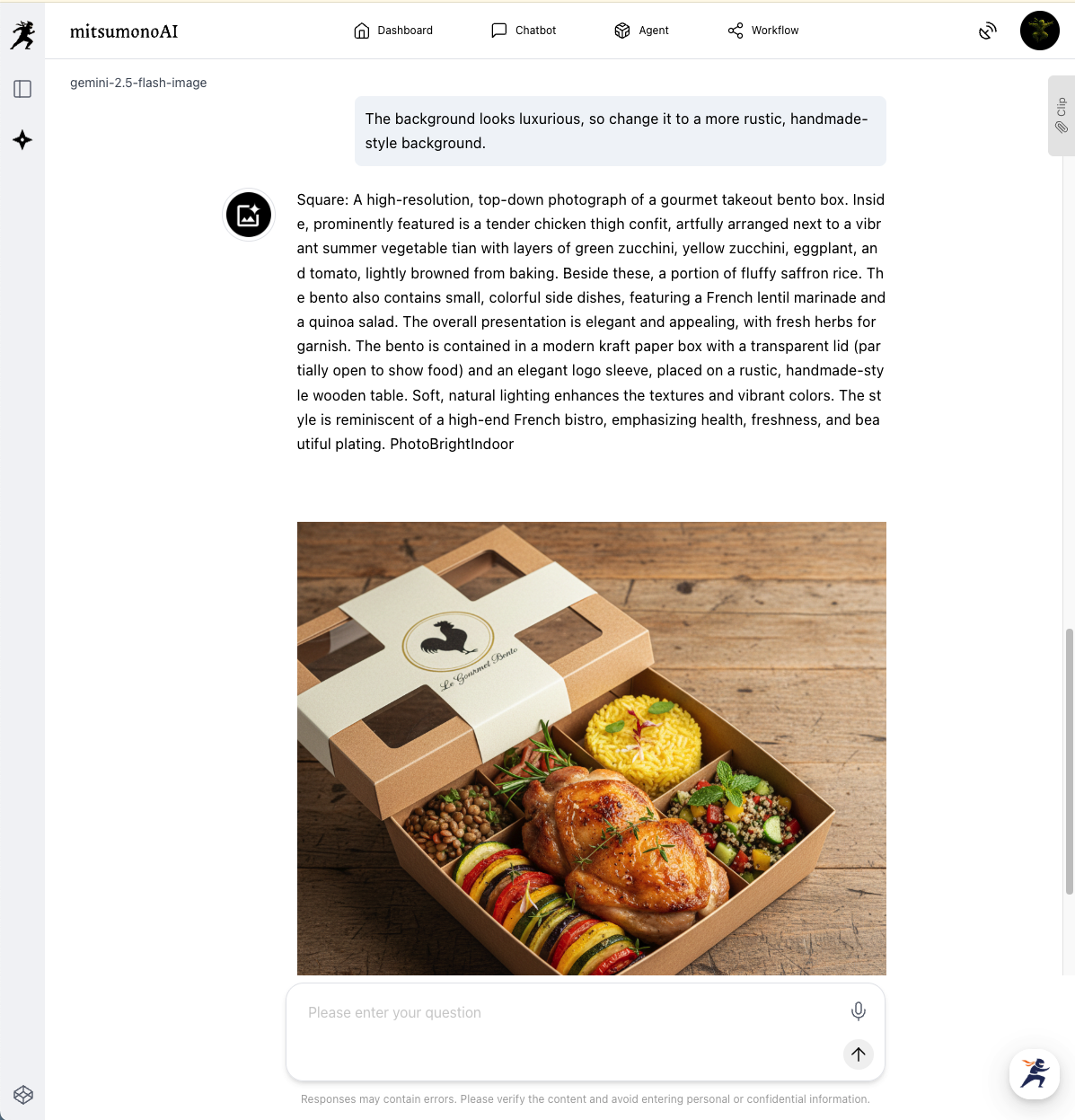1075x1120 pixels.
Task: Click the vertical chat scrollbar thumb
Action: point(1069,762)
